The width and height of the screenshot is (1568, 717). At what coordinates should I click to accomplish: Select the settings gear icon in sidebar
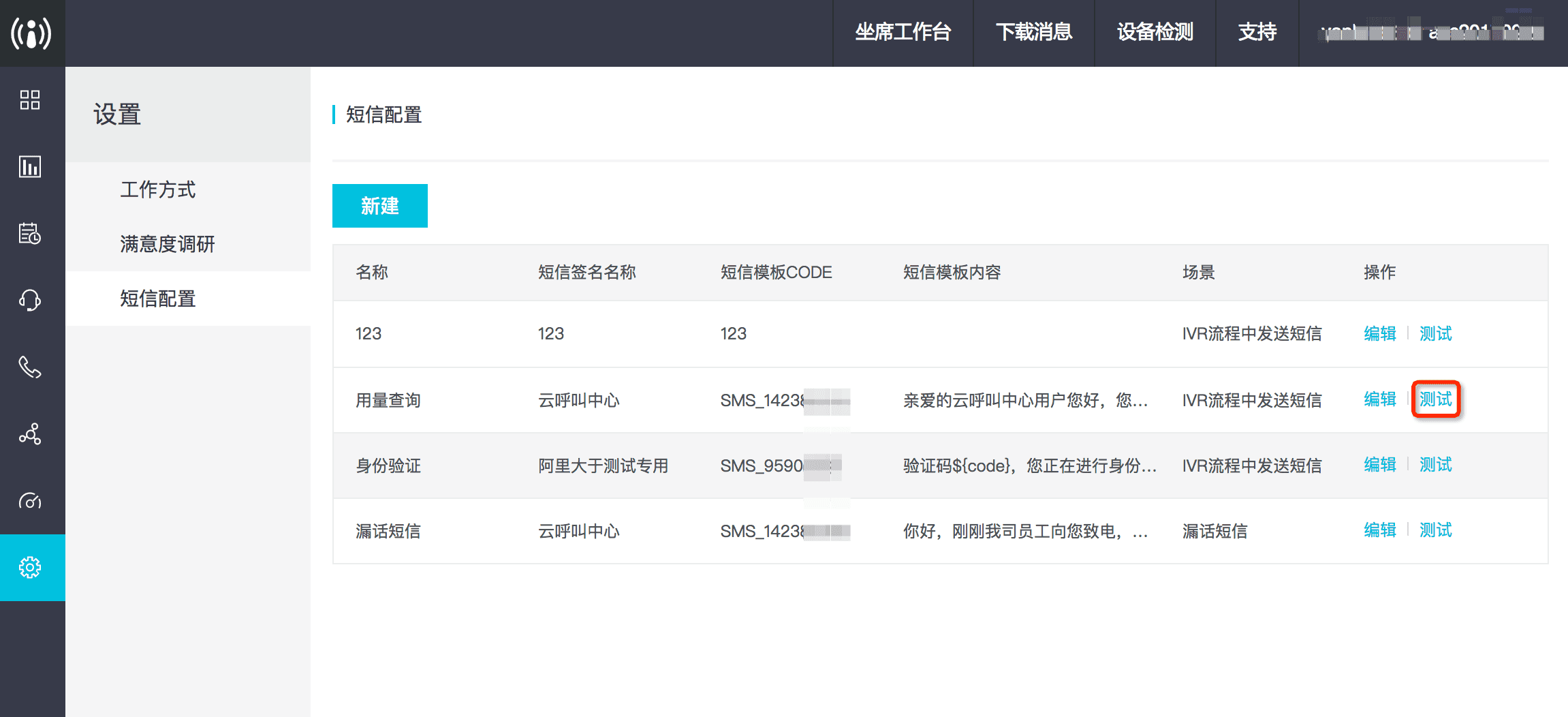tap(30, 567)
